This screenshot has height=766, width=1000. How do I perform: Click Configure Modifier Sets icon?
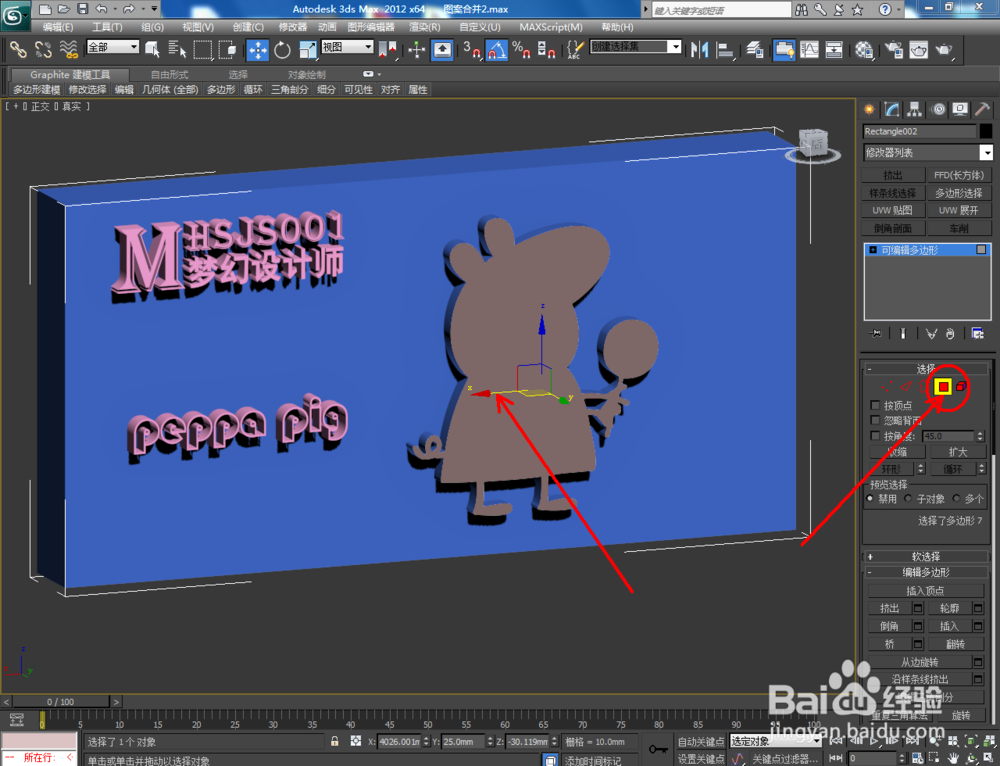(977, 334)
